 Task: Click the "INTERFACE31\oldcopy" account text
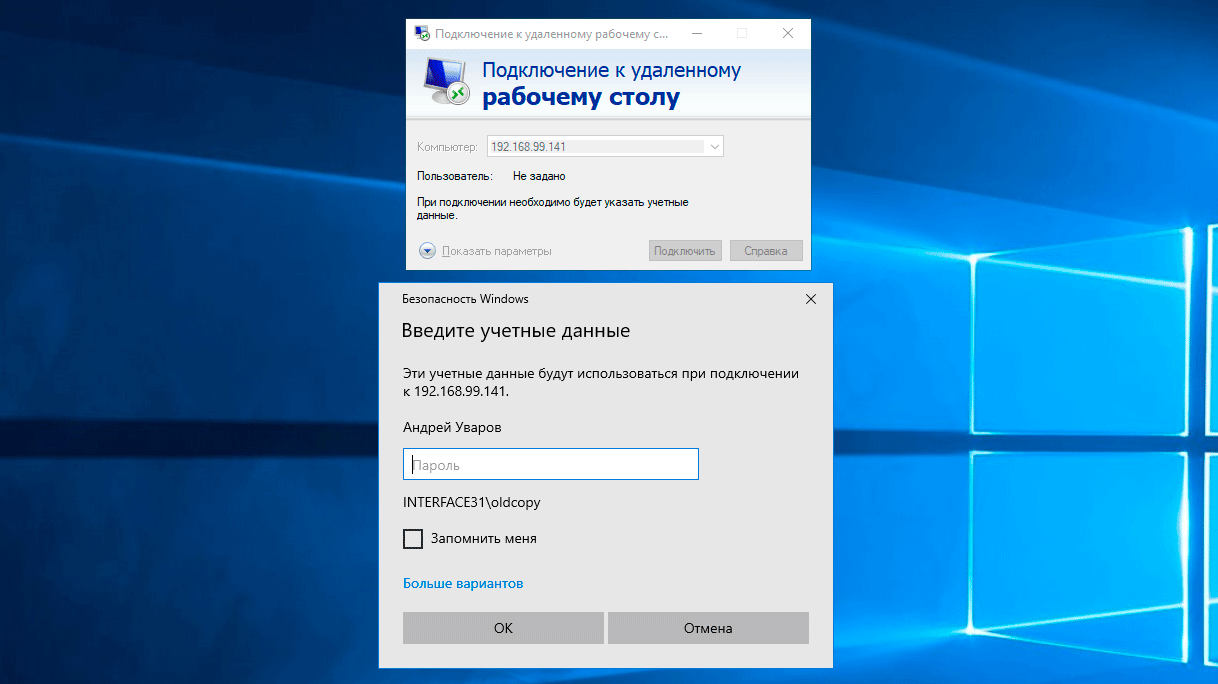tap(472, 503)
